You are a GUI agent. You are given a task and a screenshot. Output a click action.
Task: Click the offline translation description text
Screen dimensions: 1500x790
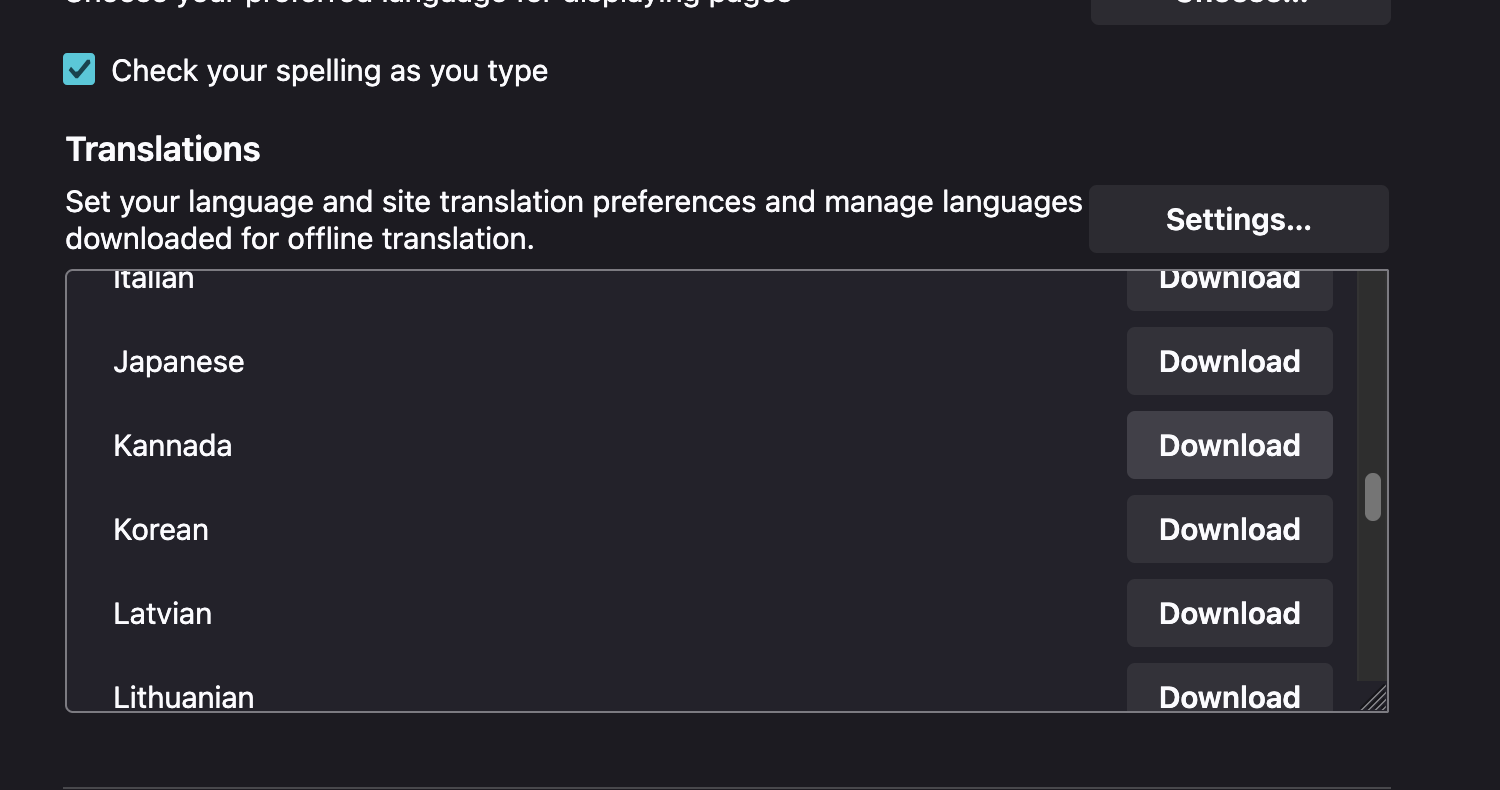click(573, 220)
